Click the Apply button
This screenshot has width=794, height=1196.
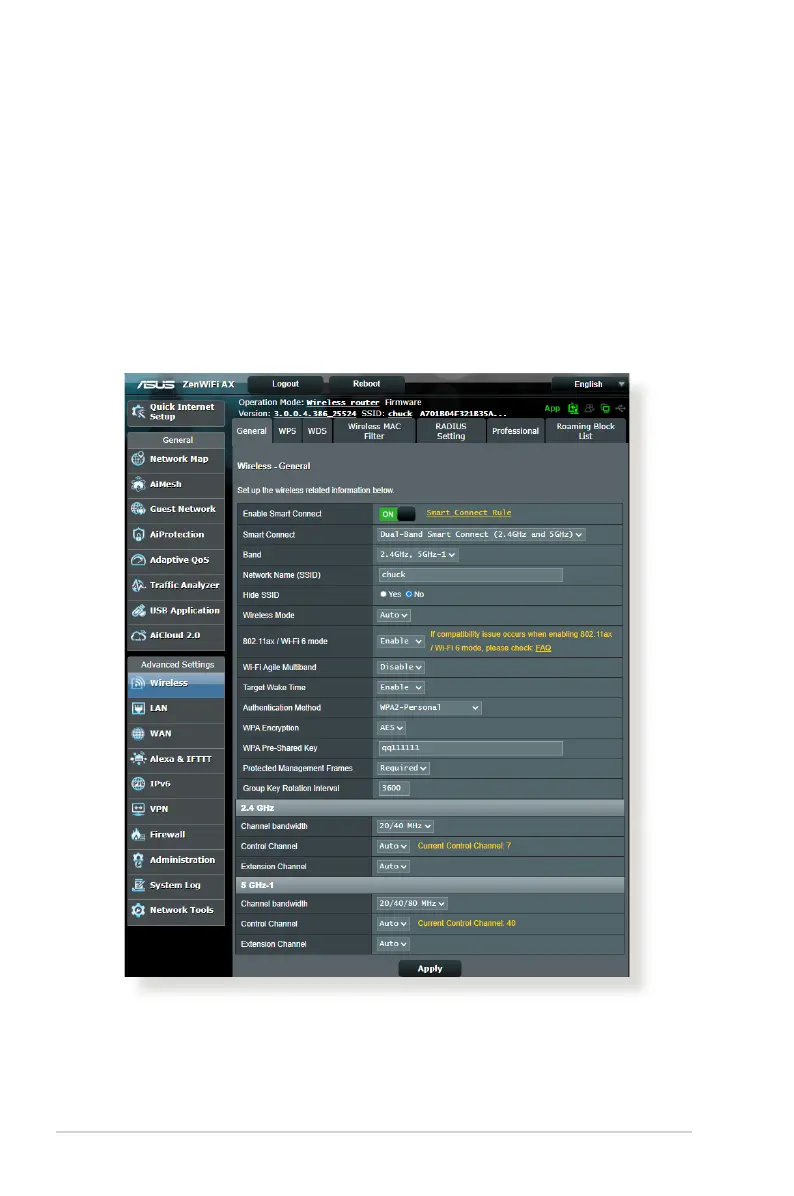pyautogui.click(x=430, y=969)
